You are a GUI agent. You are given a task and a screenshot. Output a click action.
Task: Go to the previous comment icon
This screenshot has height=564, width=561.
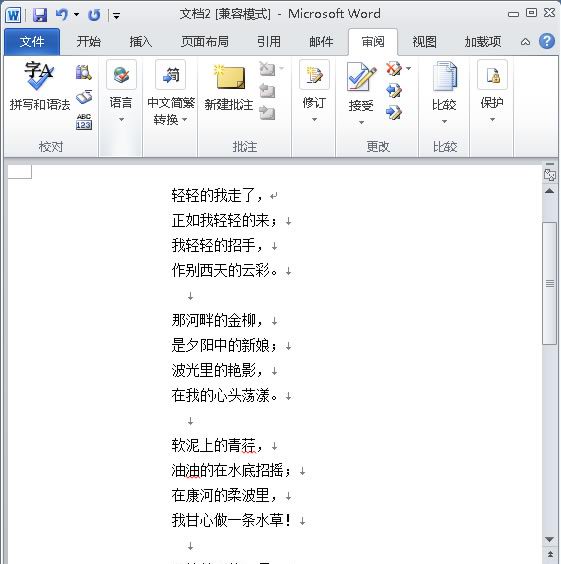pyautogui.click(x=267, y=91)
